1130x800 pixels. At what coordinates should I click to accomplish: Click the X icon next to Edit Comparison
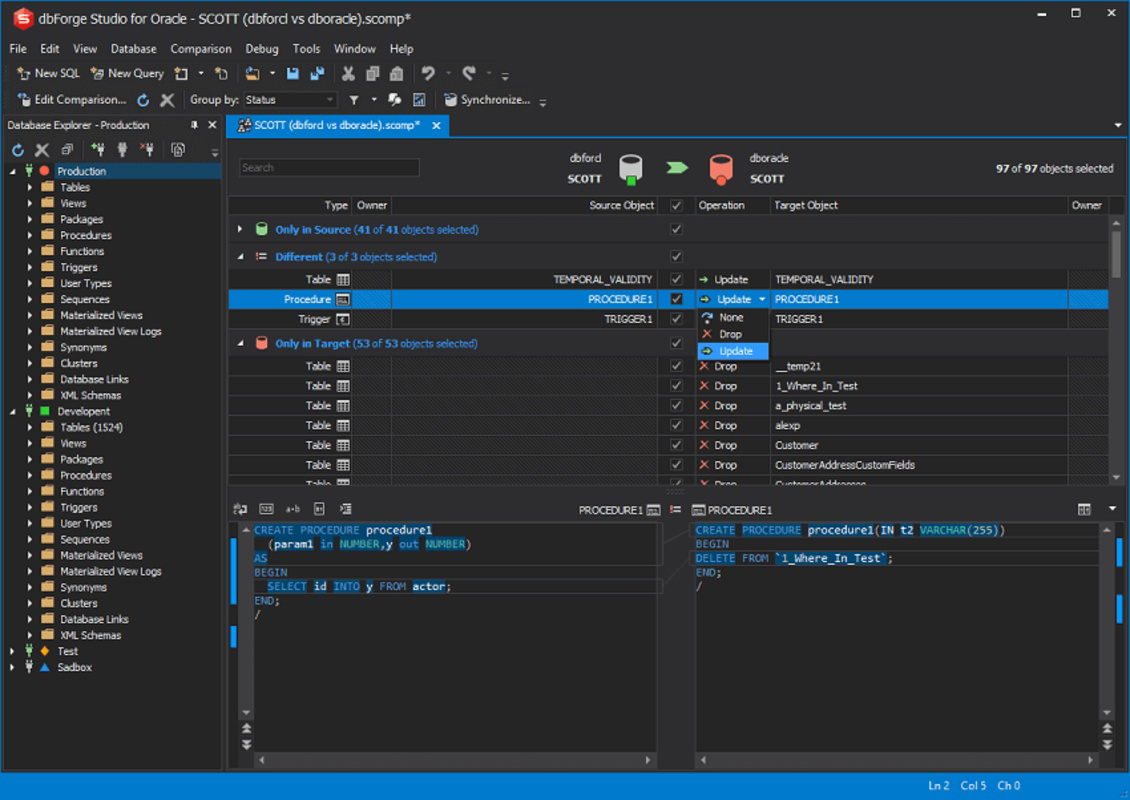click(167, 100)
